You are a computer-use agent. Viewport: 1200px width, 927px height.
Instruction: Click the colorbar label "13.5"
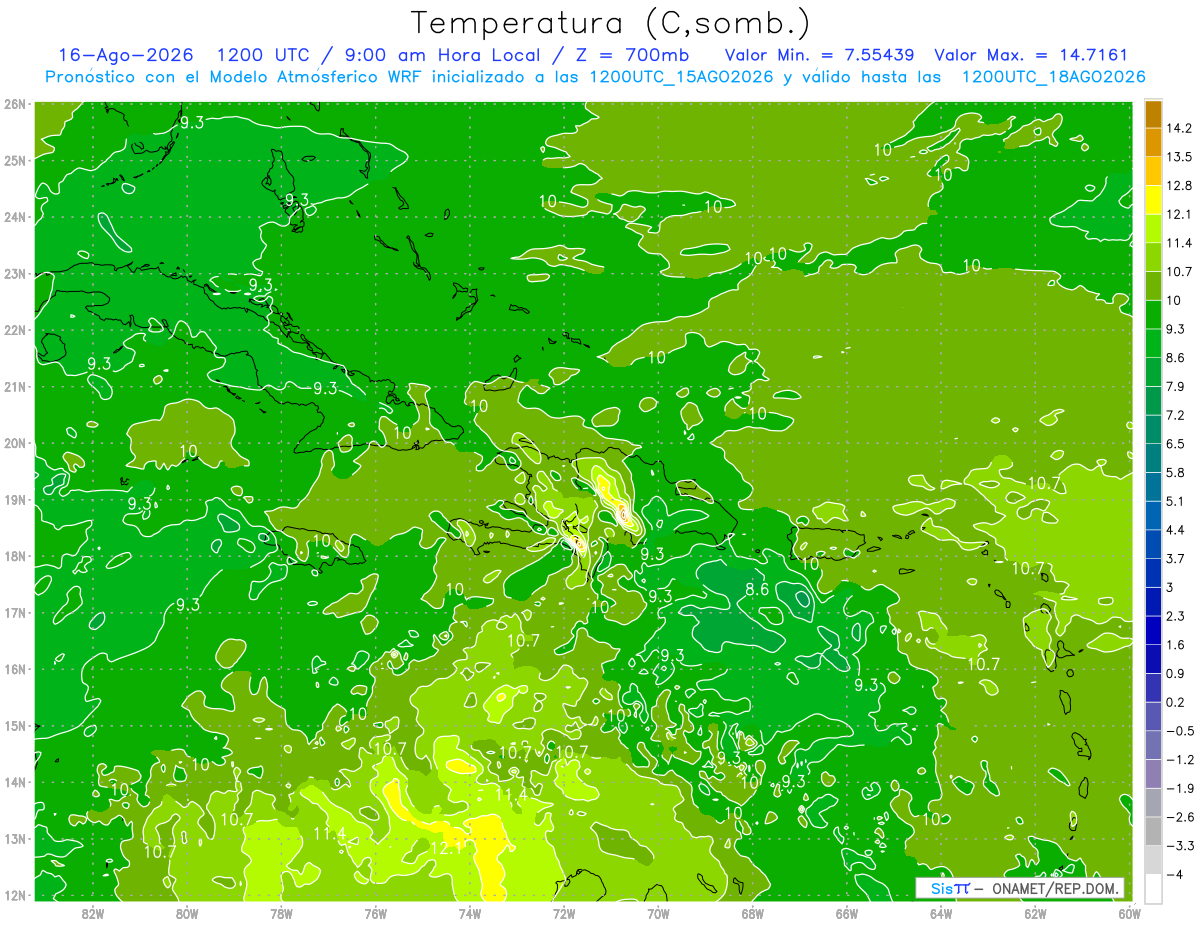click(1179, 157)
